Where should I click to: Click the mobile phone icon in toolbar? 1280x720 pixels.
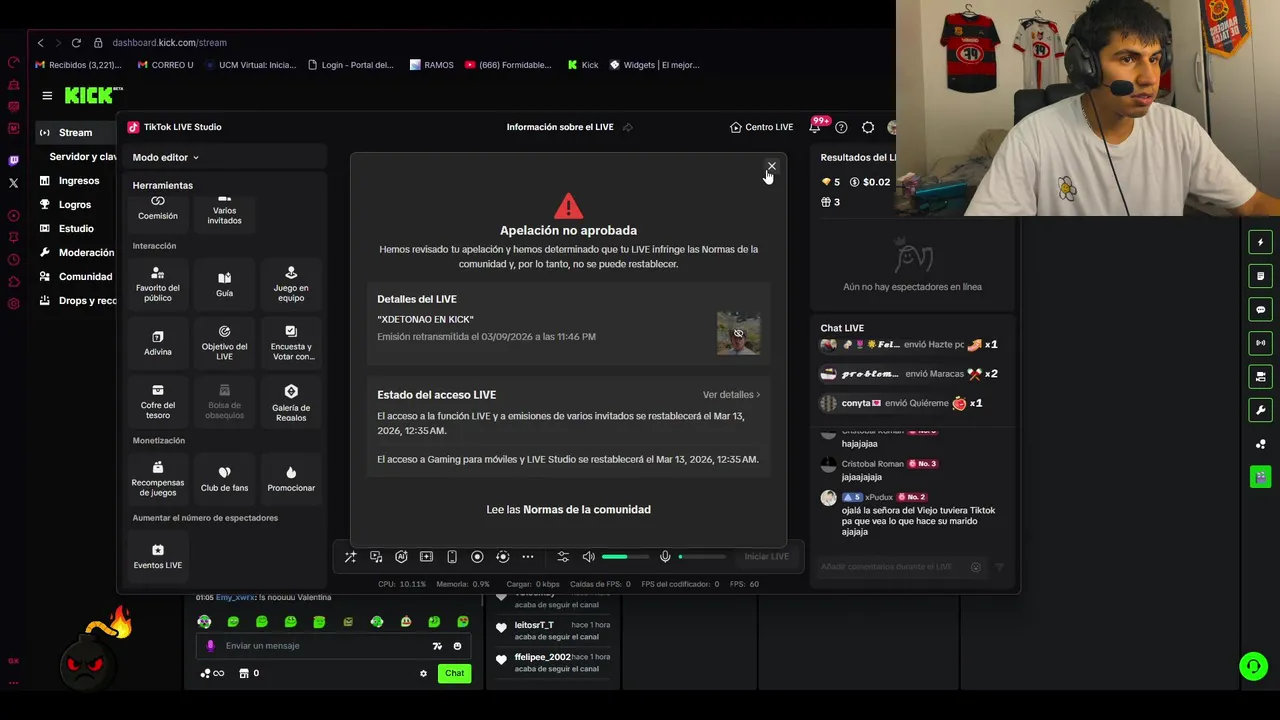(x=452, y=557)
